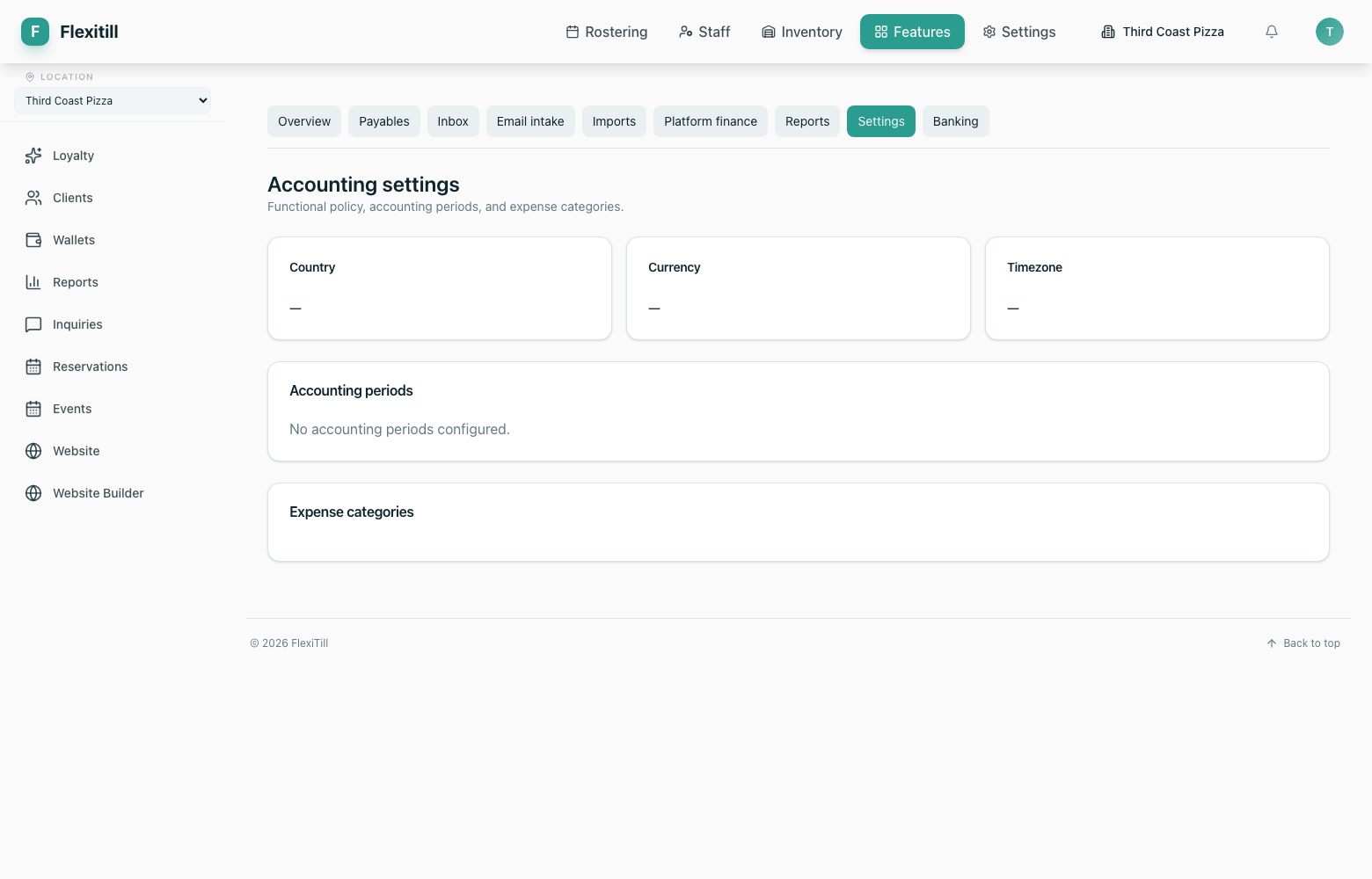Click the Back to top link
Image resolution: width=1372 pixels, height=879 pixels.
pos(1303,643)
